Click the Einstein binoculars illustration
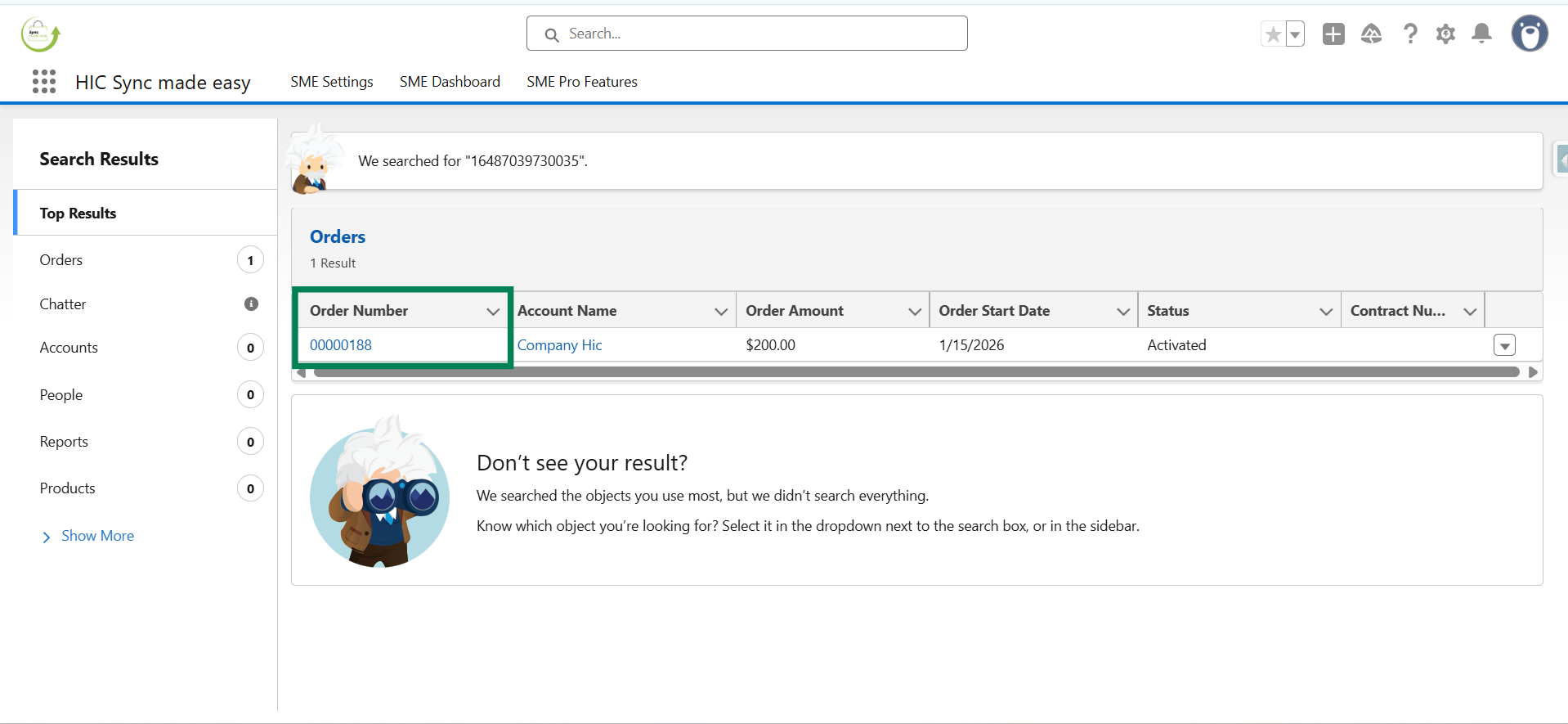Image resolution: width=1568 pixels, height=724 pixels. click(x=380, y=491)
